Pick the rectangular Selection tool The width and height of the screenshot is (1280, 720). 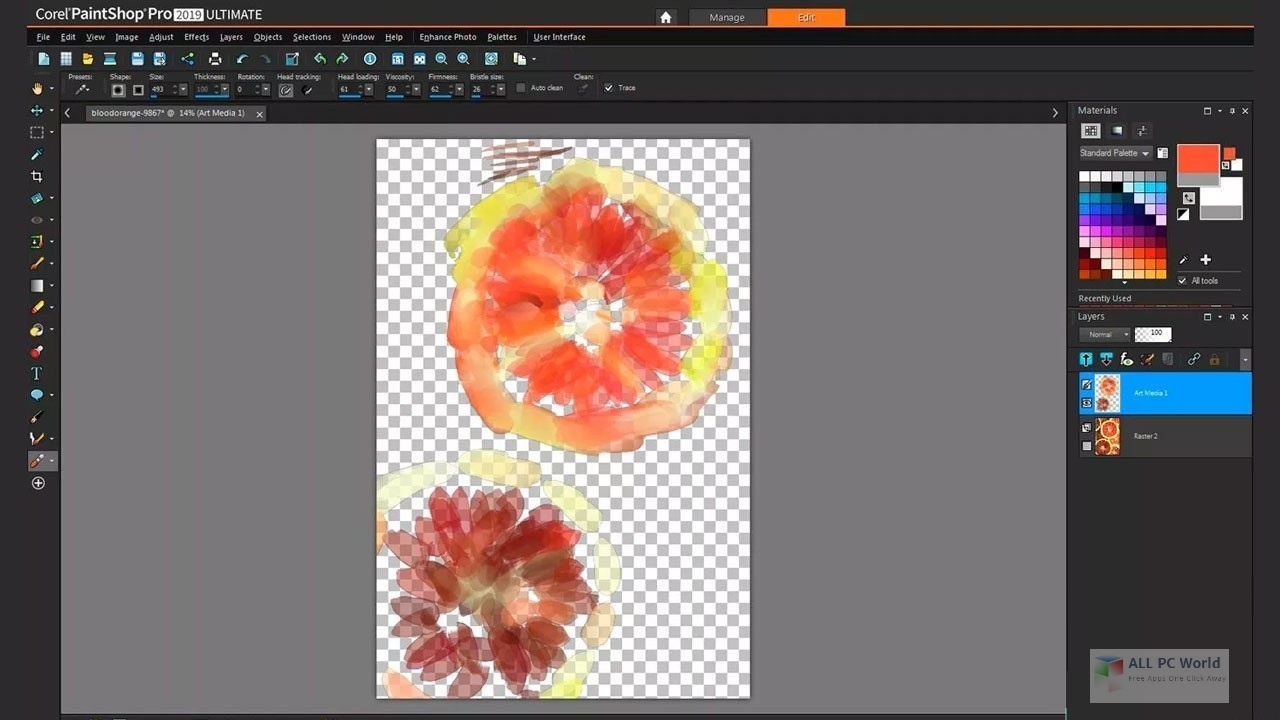coord(37,132)
